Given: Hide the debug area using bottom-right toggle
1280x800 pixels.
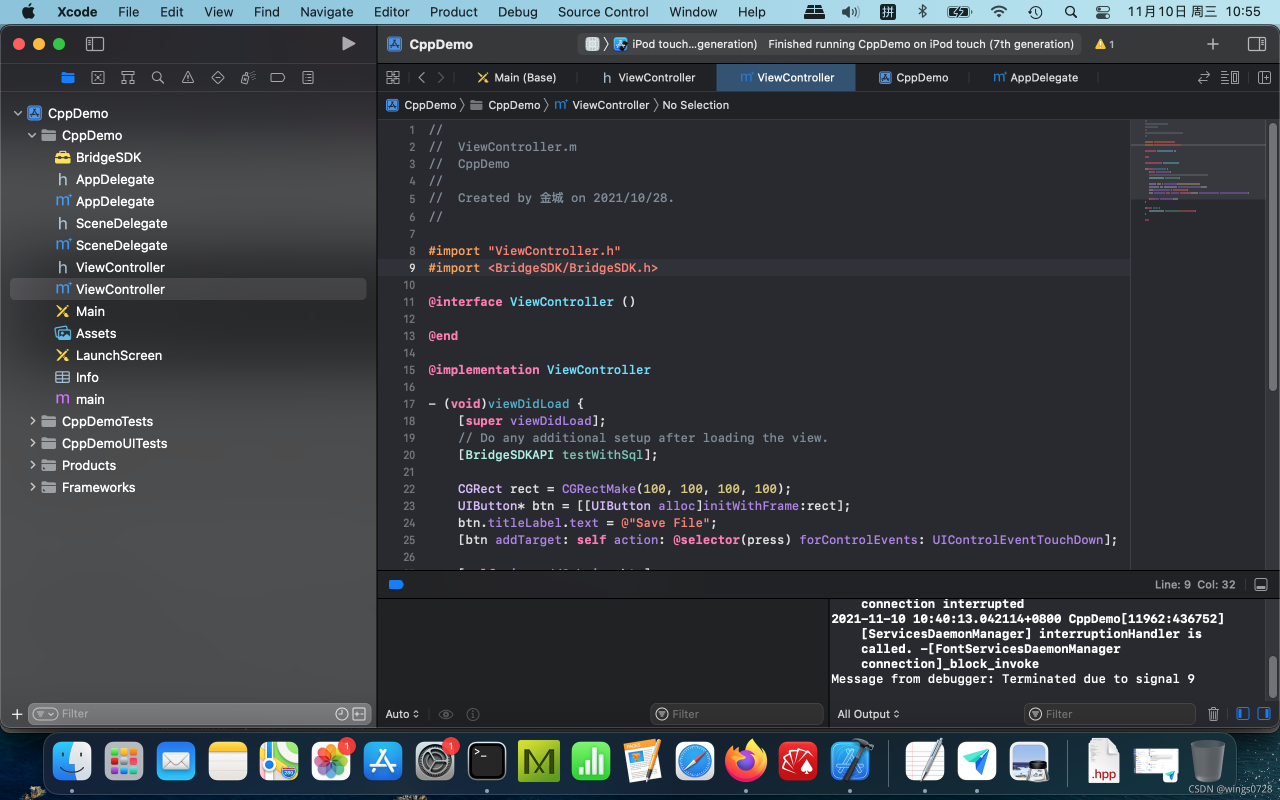Looking at the screenshot, I should (1261, 585).
